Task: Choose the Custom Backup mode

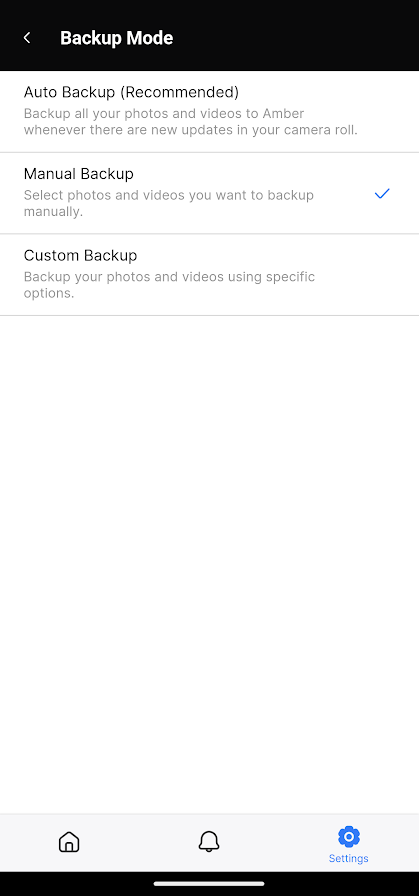Action: (x=209, y=274)
